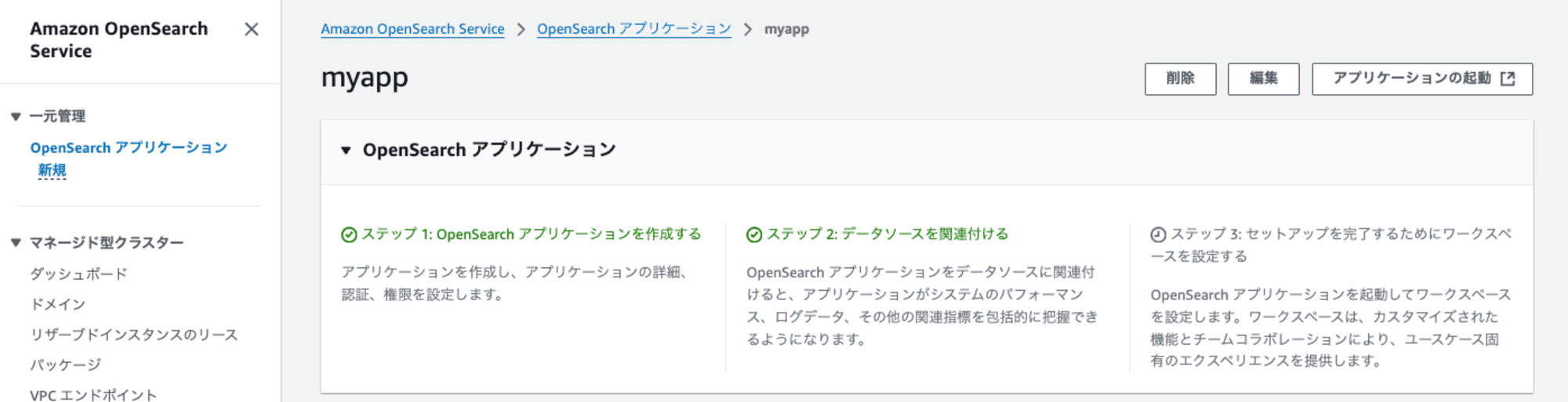Collapse the OpenSearch アプリケーション panel
The height and width of the screenshot is (402, 1568).
click(x=346, y=150)
